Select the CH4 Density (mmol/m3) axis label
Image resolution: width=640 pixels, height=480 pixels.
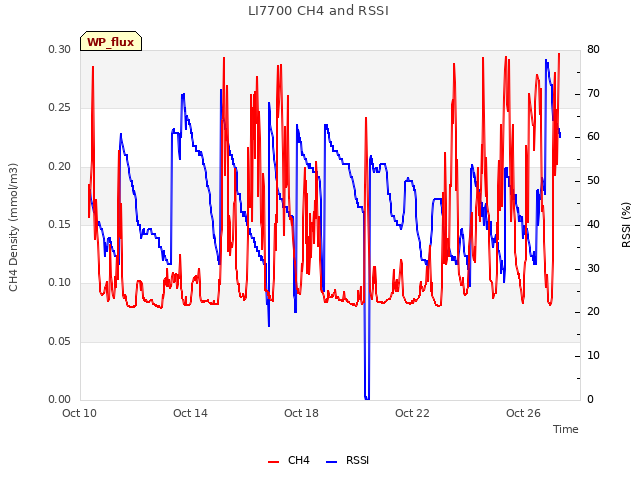13,227
